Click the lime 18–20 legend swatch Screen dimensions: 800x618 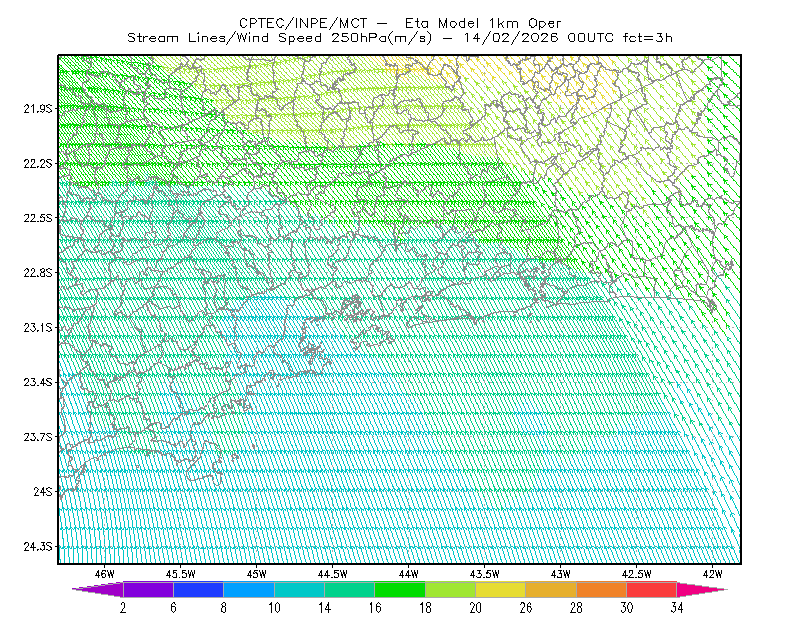point(451,589)
